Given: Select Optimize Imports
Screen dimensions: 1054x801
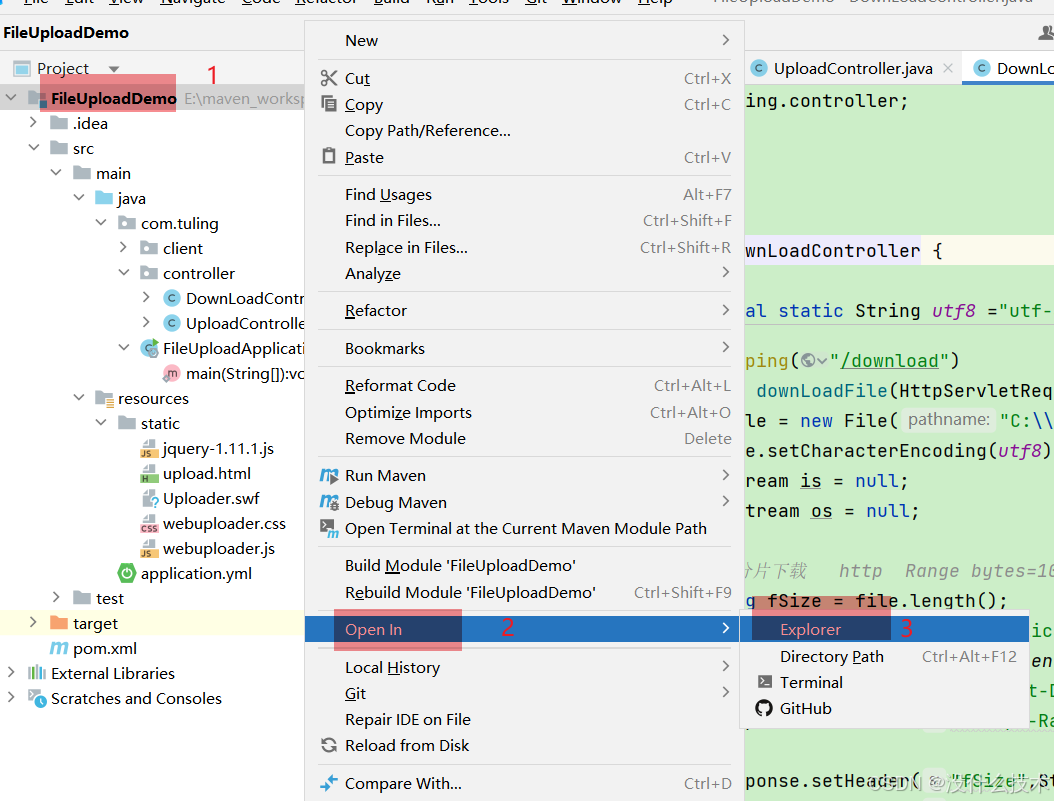Looking at the screenshot, I should pyautogui.click(x=524, y=413).
